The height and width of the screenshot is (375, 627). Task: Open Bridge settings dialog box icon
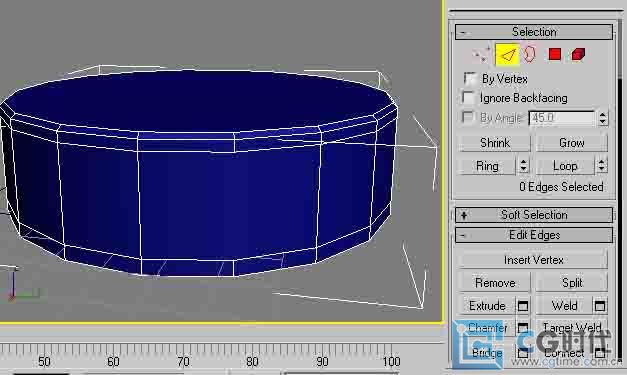pos(523,353)
